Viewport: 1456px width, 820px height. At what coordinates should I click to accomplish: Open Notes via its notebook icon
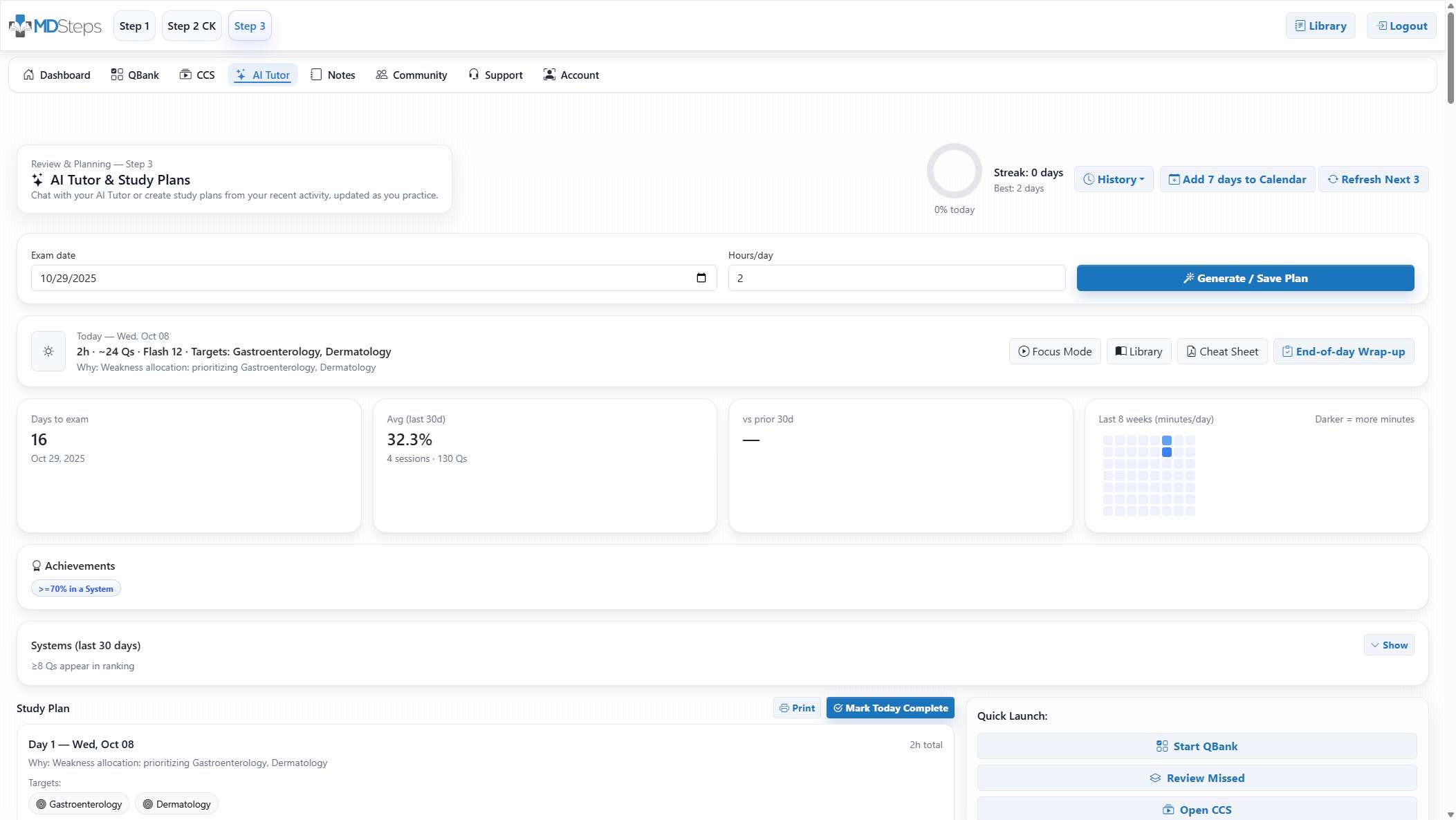pyautogui.click(x=316, y=75)
